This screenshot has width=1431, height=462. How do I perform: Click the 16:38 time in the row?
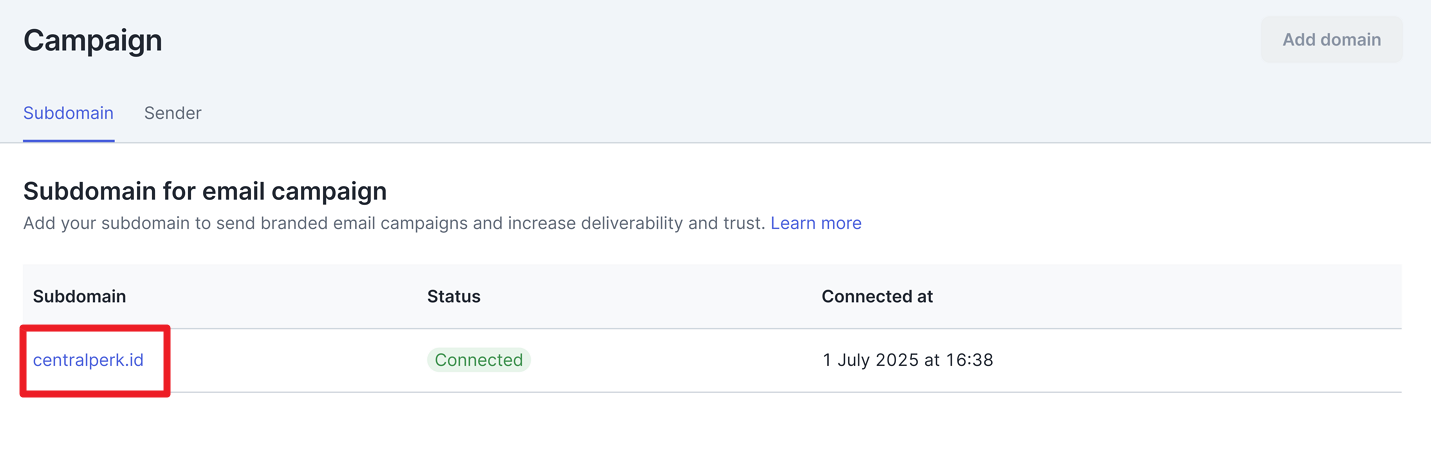tap(971, 360)
